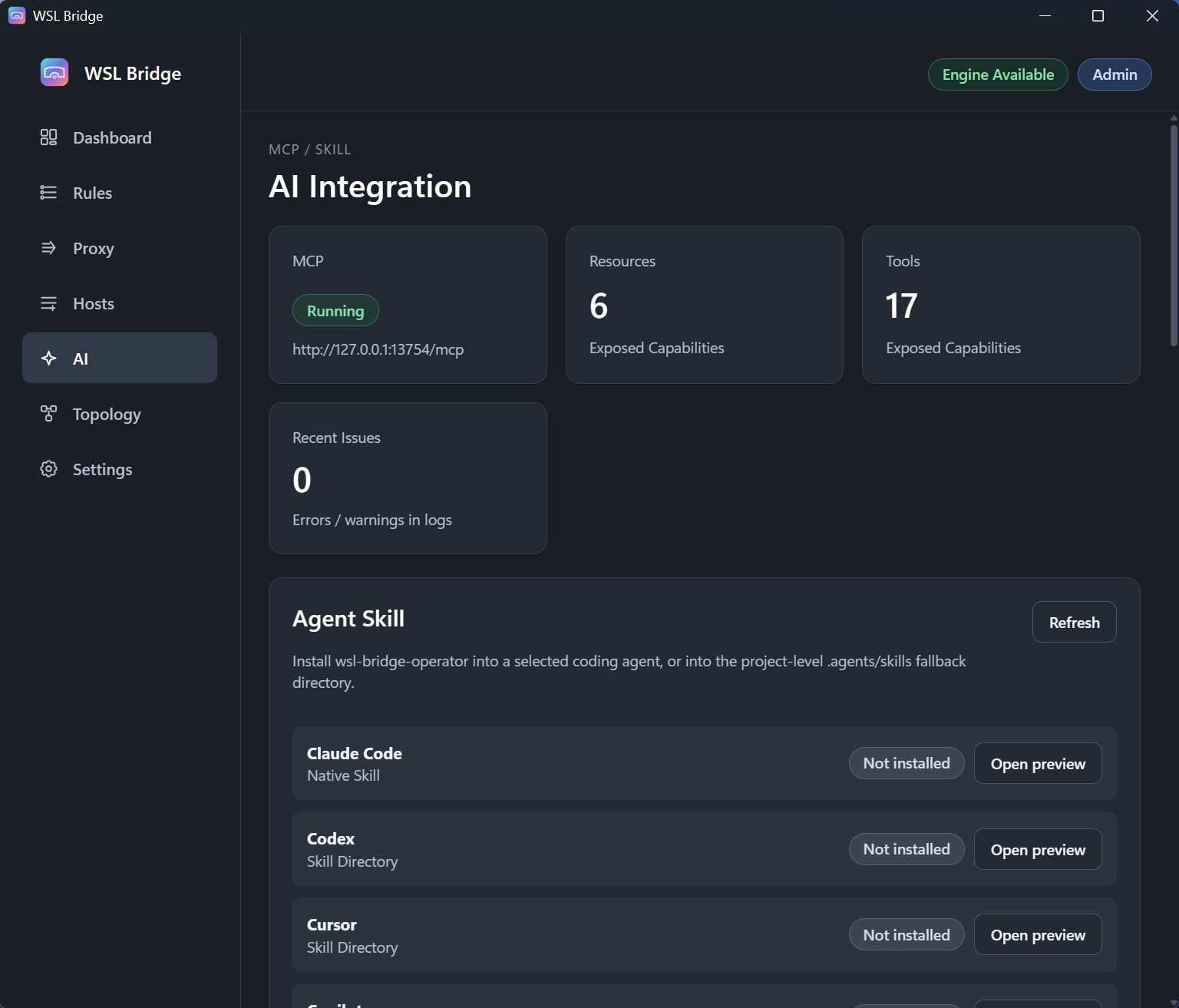Maximize the WSL Bridge window
The height and width of the screenshot is (1008, 1179).
pos(1098,15)
